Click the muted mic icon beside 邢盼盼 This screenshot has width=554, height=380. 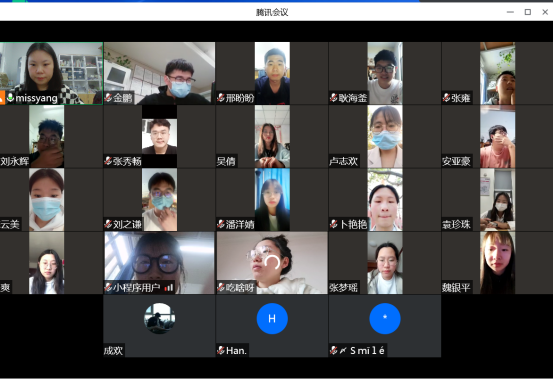coord(221,98)
